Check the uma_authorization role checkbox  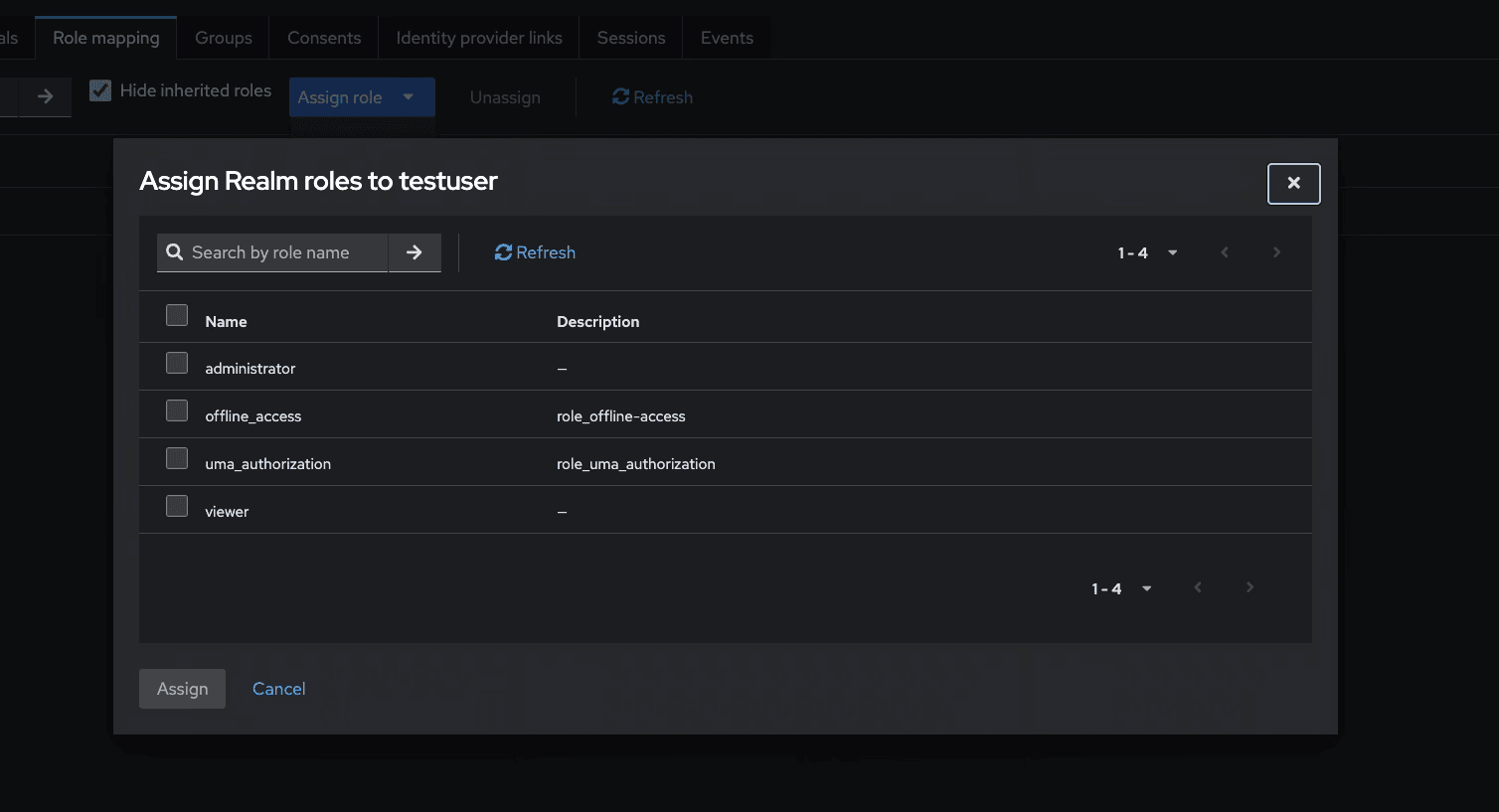pyautogui.click(x=177, y=458)
